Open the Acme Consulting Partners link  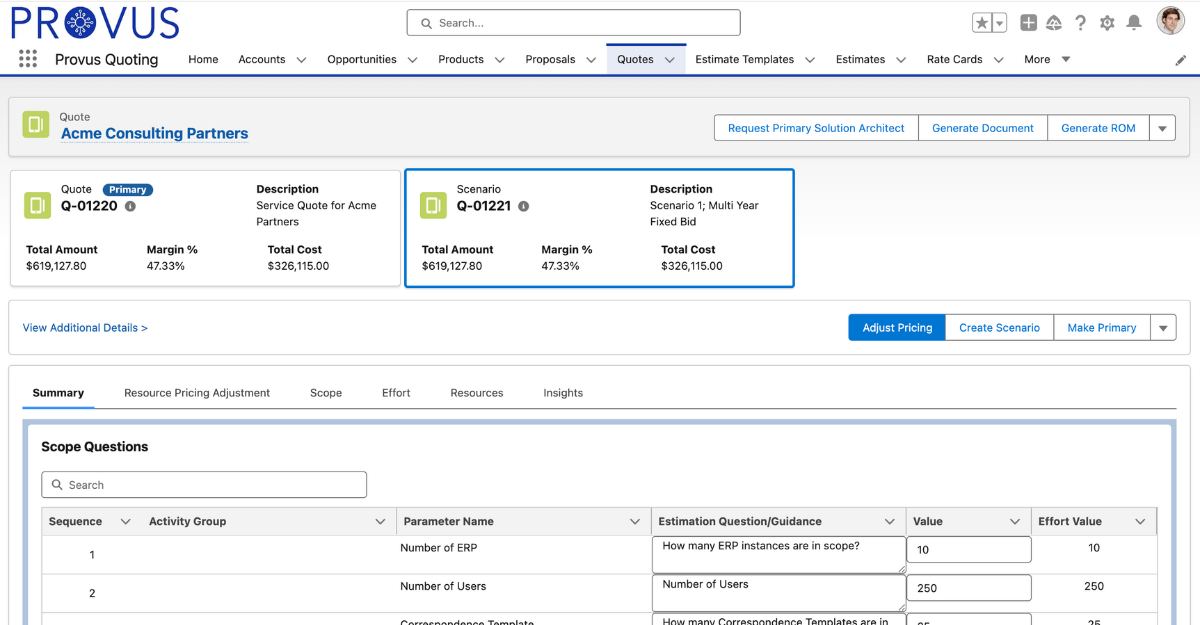(x=154, y=133)
